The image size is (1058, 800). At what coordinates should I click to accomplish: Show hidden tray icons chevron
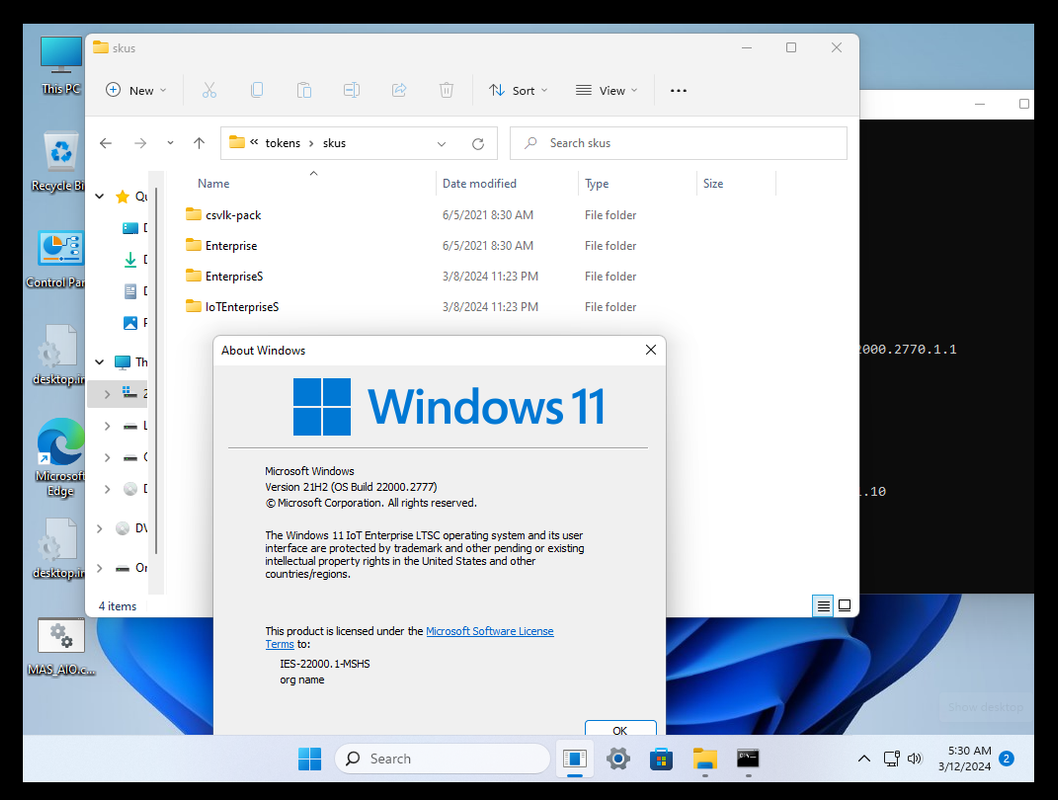tap(864, 759)
